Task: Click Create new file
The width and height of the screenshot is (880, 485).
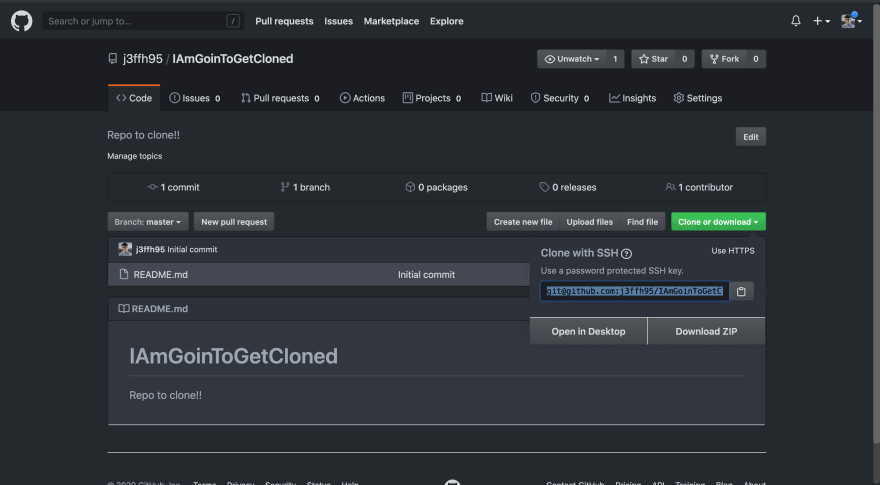Action: [522, 222]
